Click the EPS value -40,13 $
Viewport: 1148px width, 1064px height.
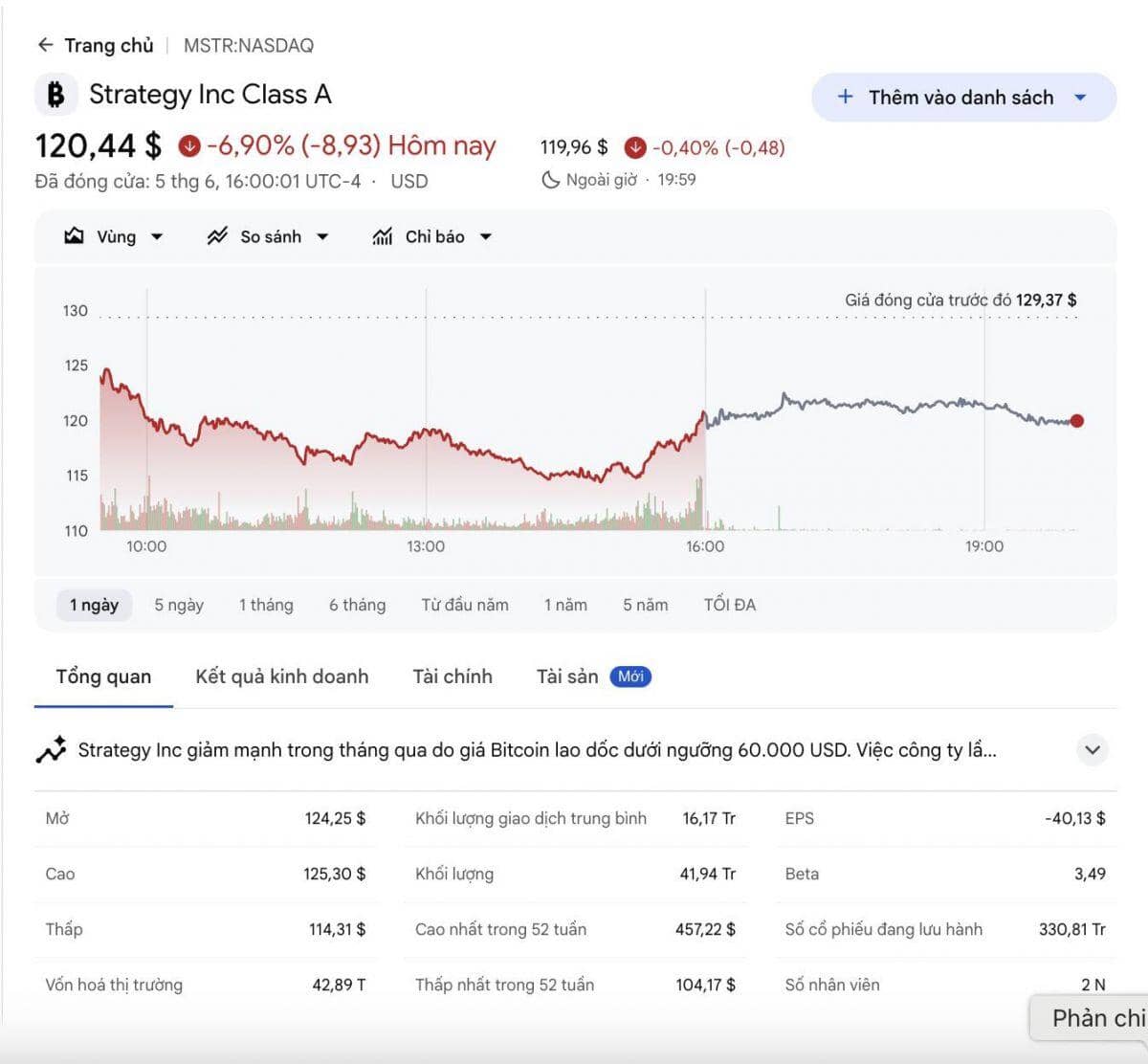pos(1075,819)
